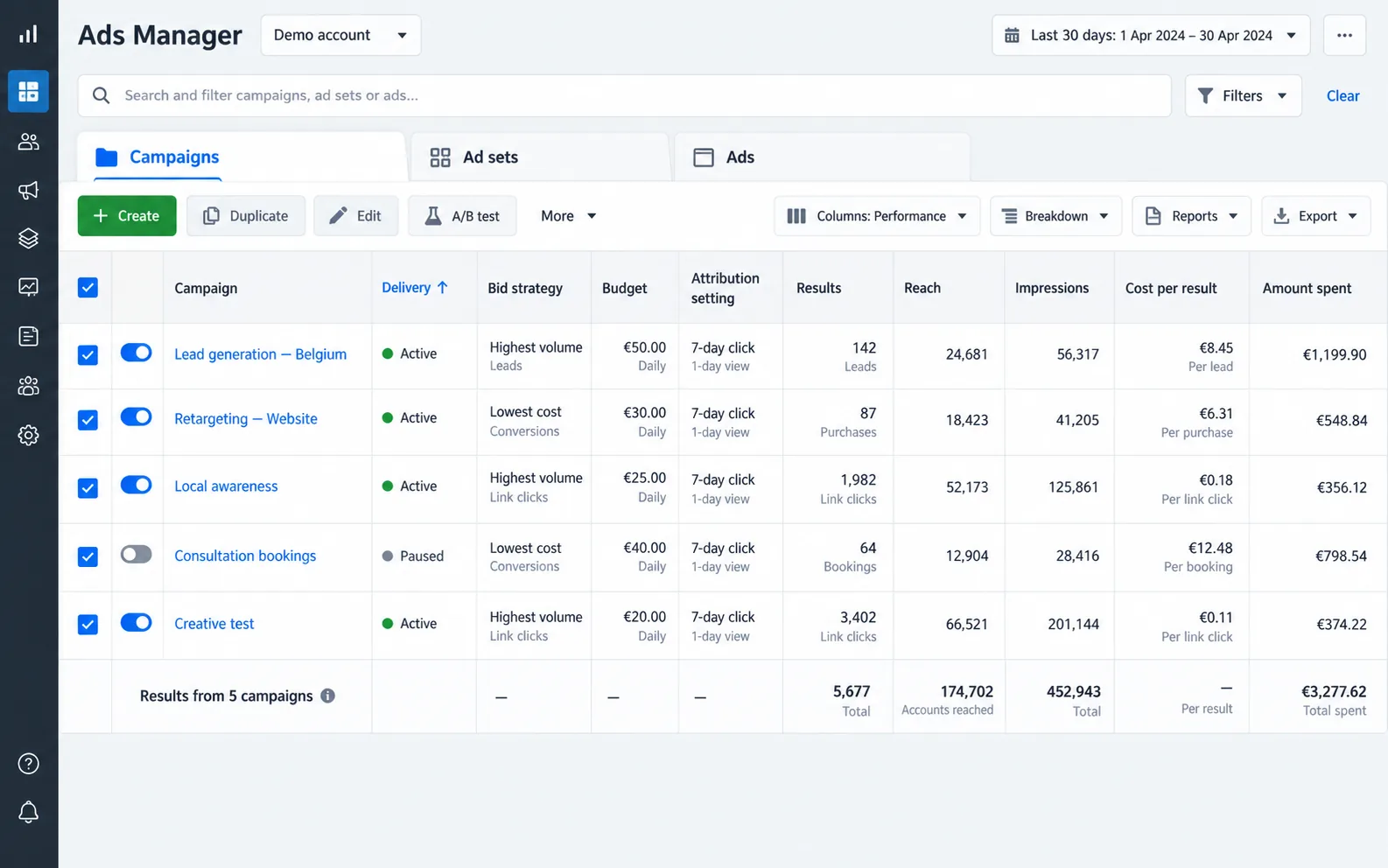Viewport: 1388px width, 868px height.
Task: Open the Retargeting — Website campaign link
Action: coord(246,419)
